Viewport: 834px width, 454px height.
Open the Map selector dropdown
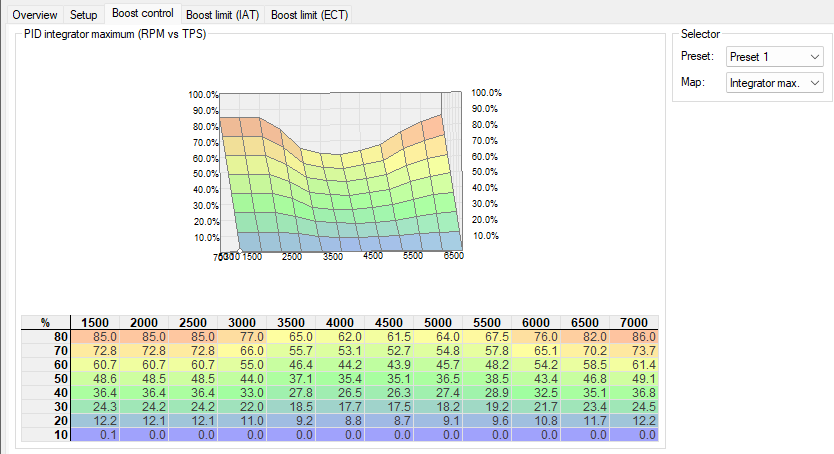click(775, 83)
